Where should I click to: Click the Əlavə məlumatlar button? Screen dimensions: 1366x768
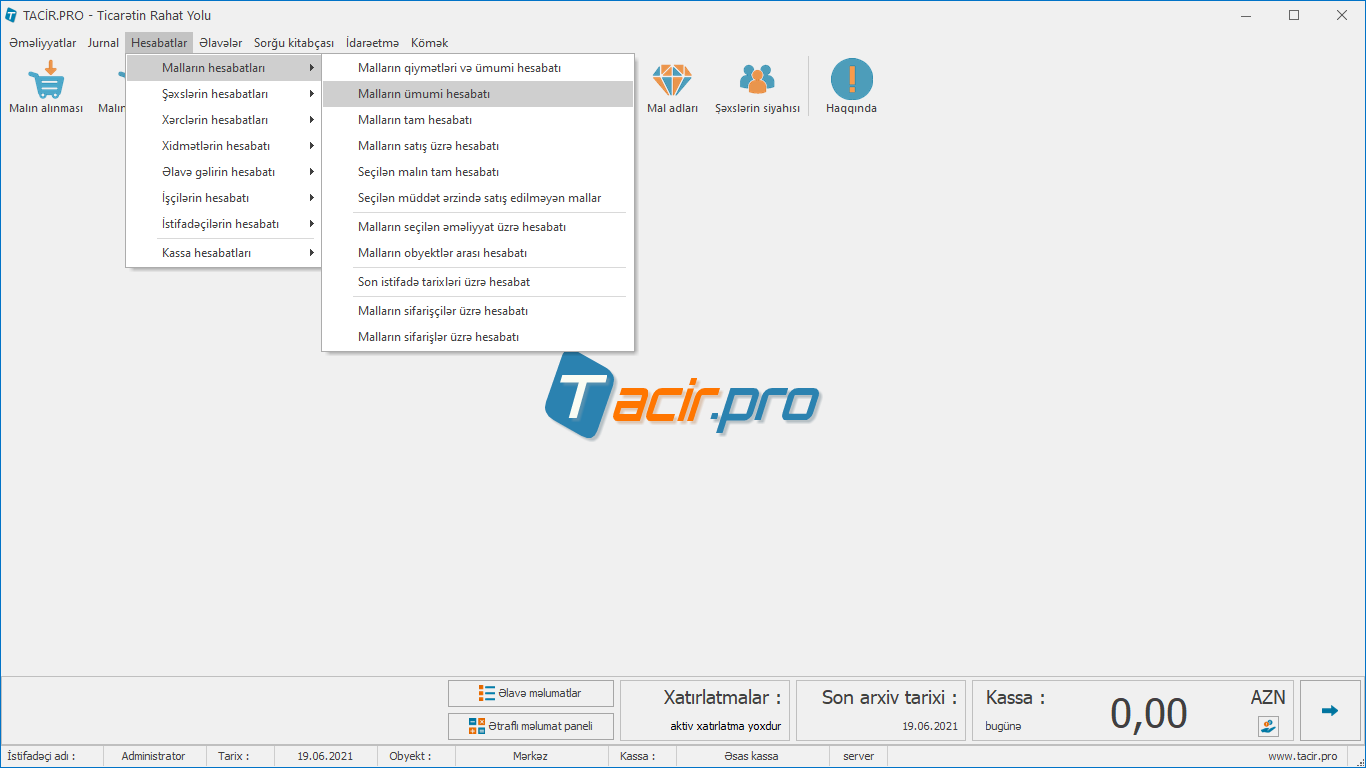tap(530, 693)
